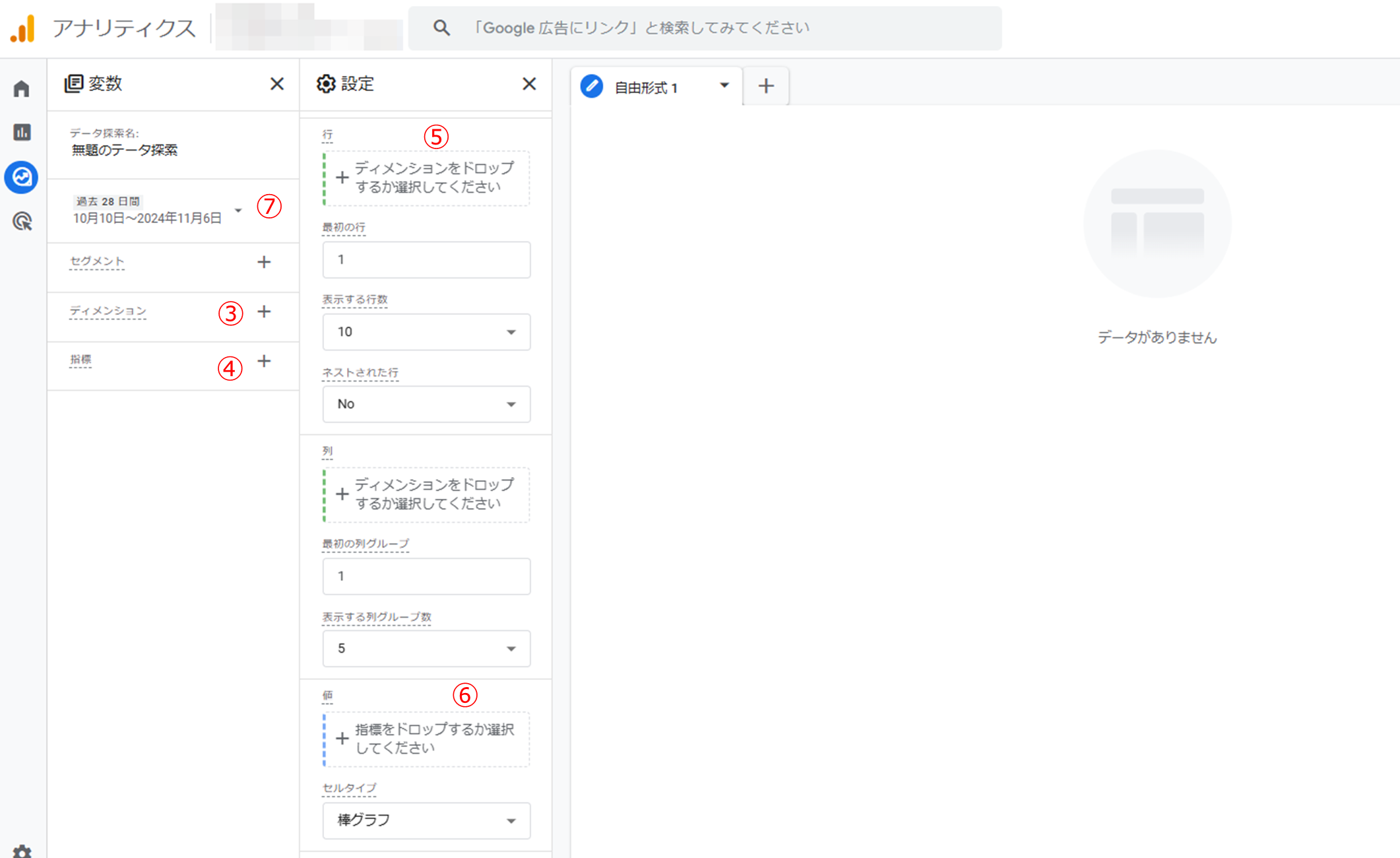Screen dimensions: 1400x858
Task: Click the 最初の行 input field
Action: coord(426,259)
